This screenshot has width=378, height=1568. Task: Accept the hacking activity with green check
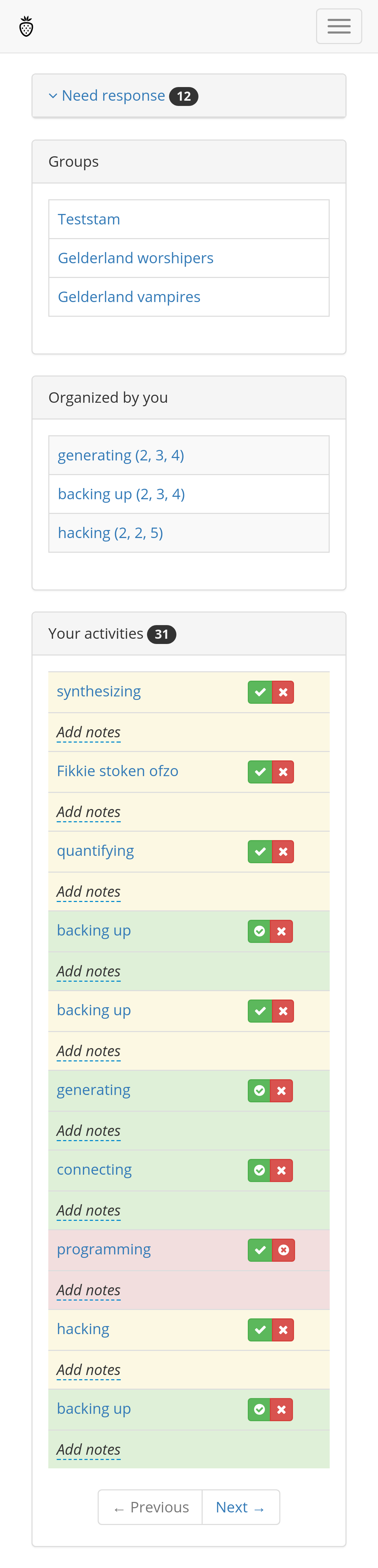tap(260, 1330)
